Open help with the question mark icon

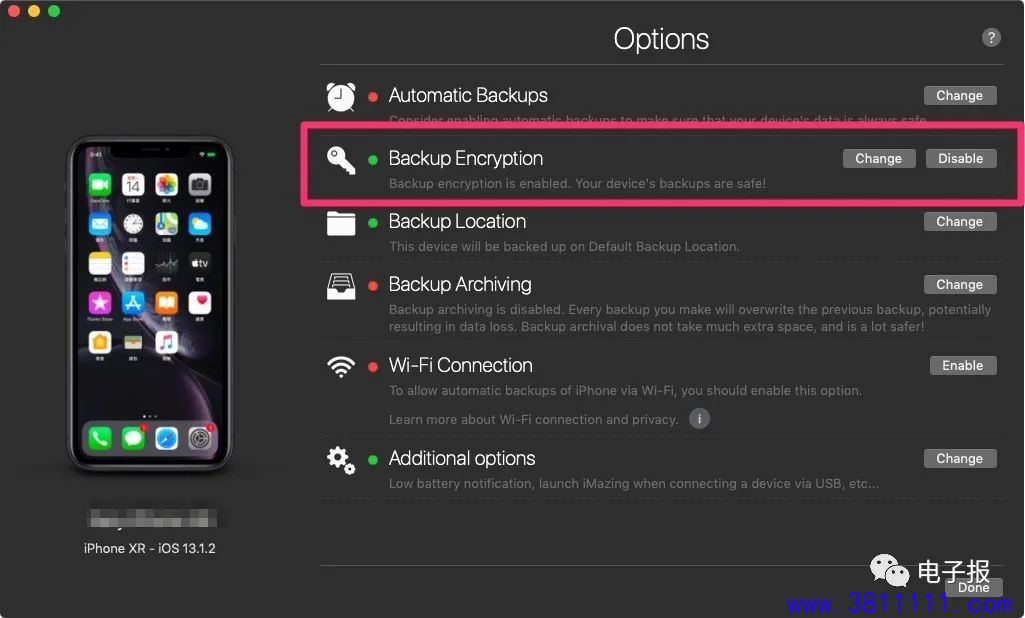991,37
